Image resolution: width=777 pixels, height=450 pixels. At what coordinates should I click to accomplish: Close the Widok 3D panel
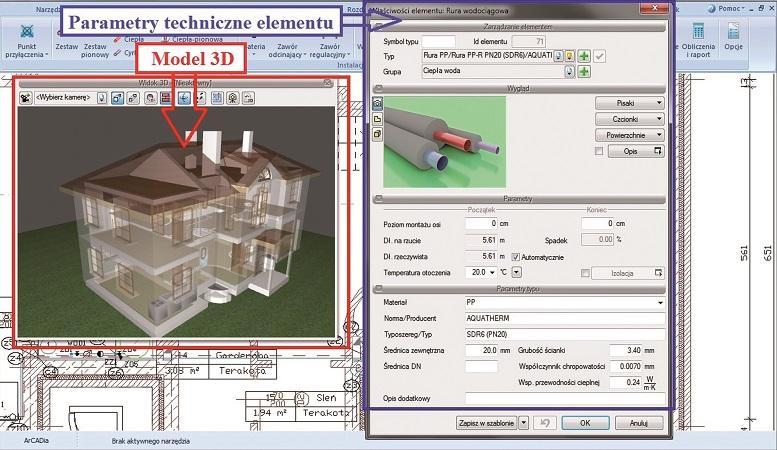[x=328, y=83]
